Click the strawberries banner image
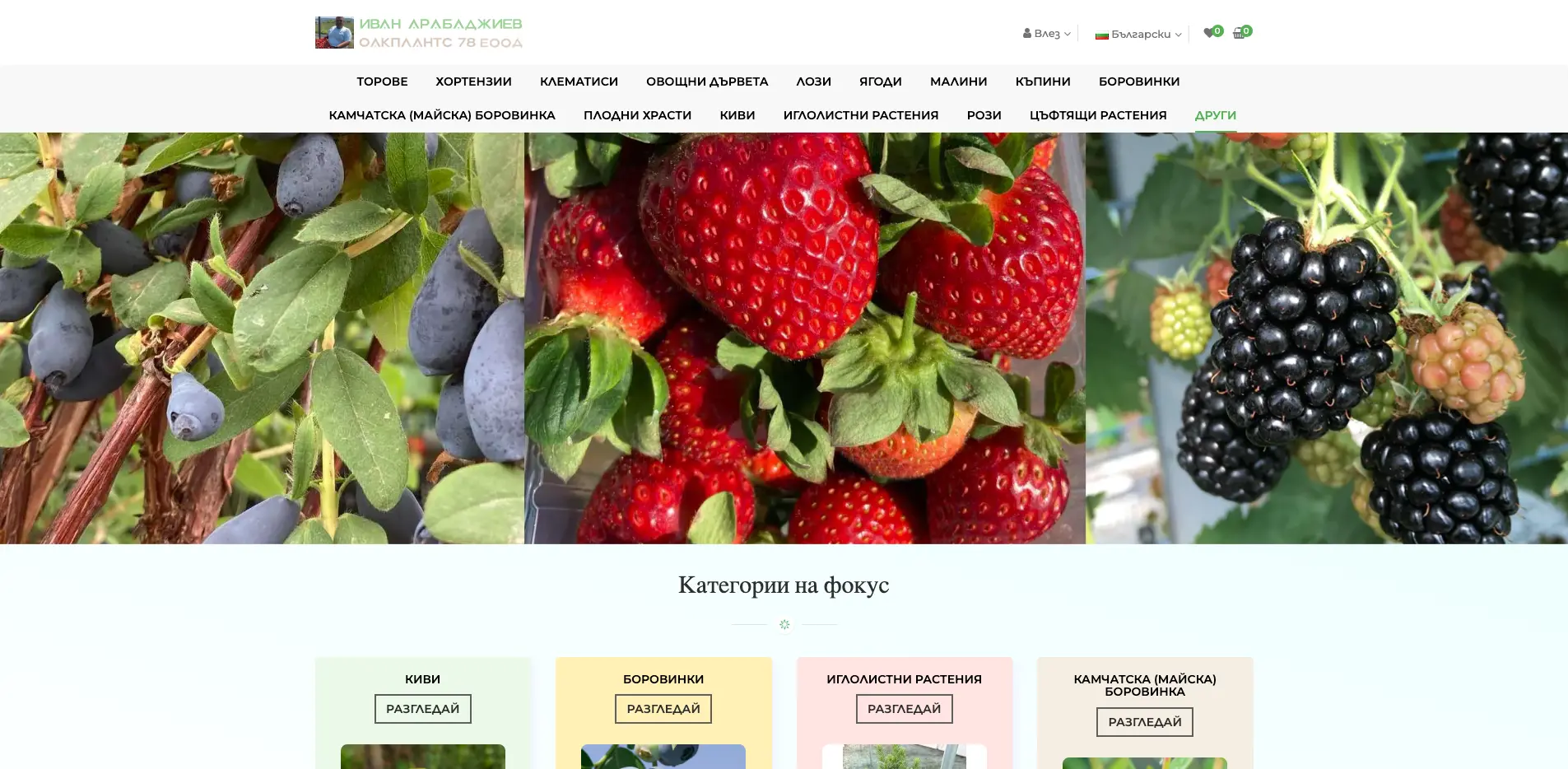1568x769 pixels. click(805, 338)
